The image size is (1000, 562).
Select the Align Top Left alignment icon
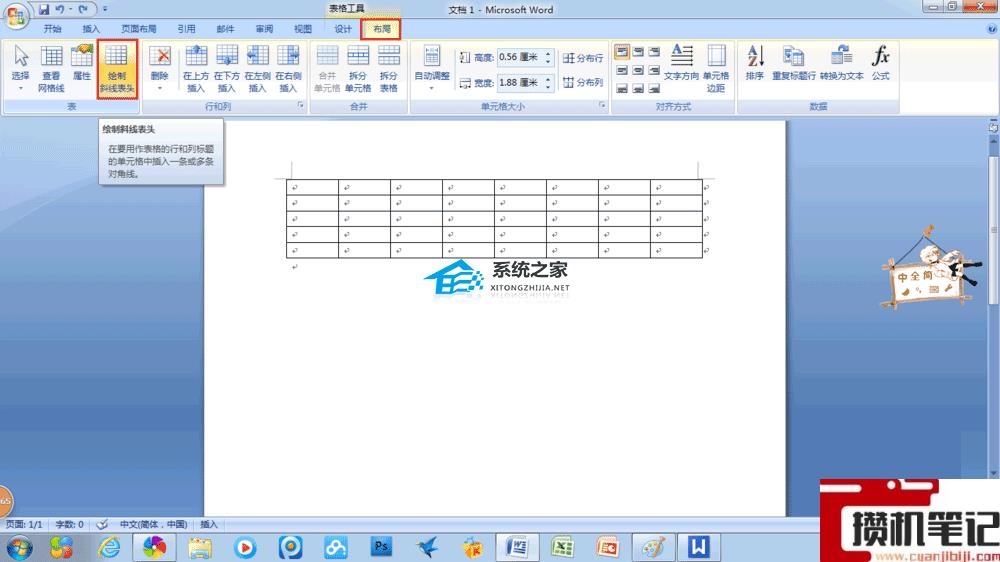pyautogui.click(x=622, y=52)
